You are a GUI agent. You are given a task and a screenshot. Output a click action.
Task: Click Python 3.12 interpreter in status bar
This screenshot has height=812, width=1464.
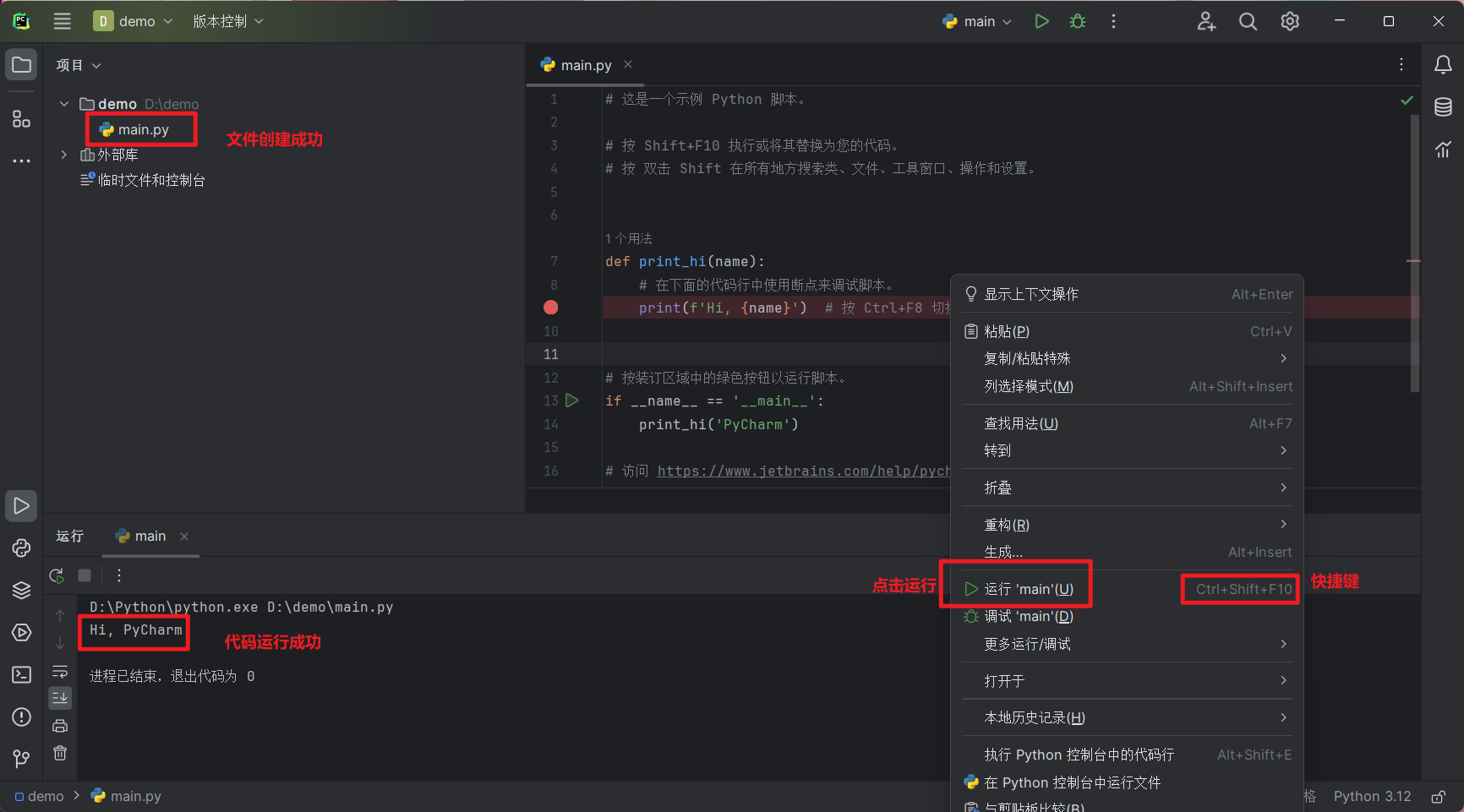coord(1372,796)
